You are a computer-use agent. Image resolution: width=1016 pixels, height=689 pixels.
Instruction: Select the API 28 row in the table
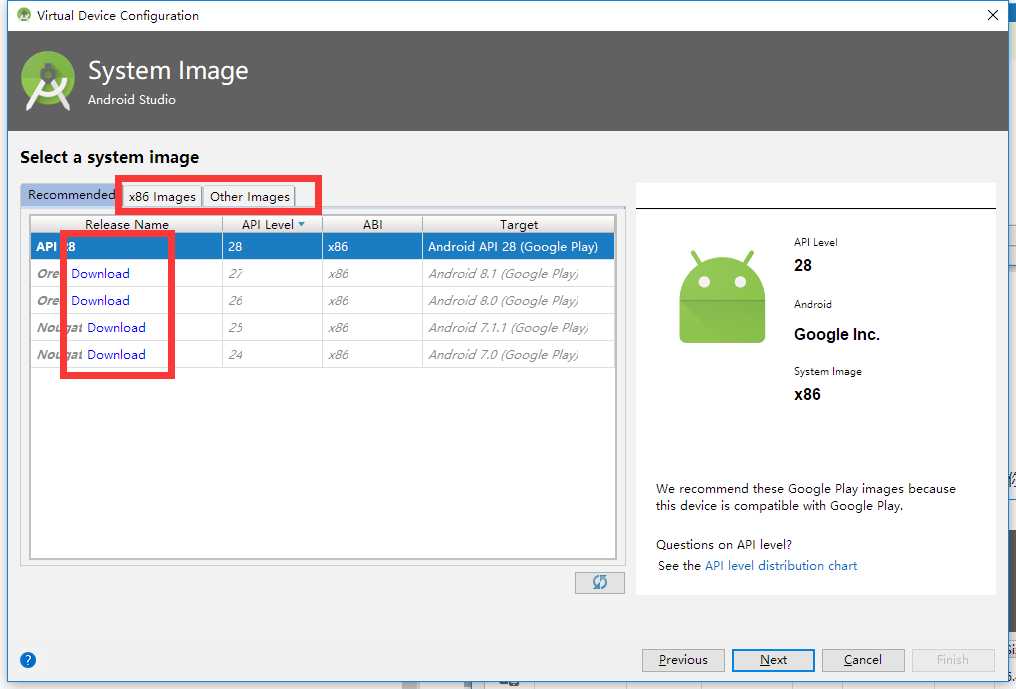323,246
